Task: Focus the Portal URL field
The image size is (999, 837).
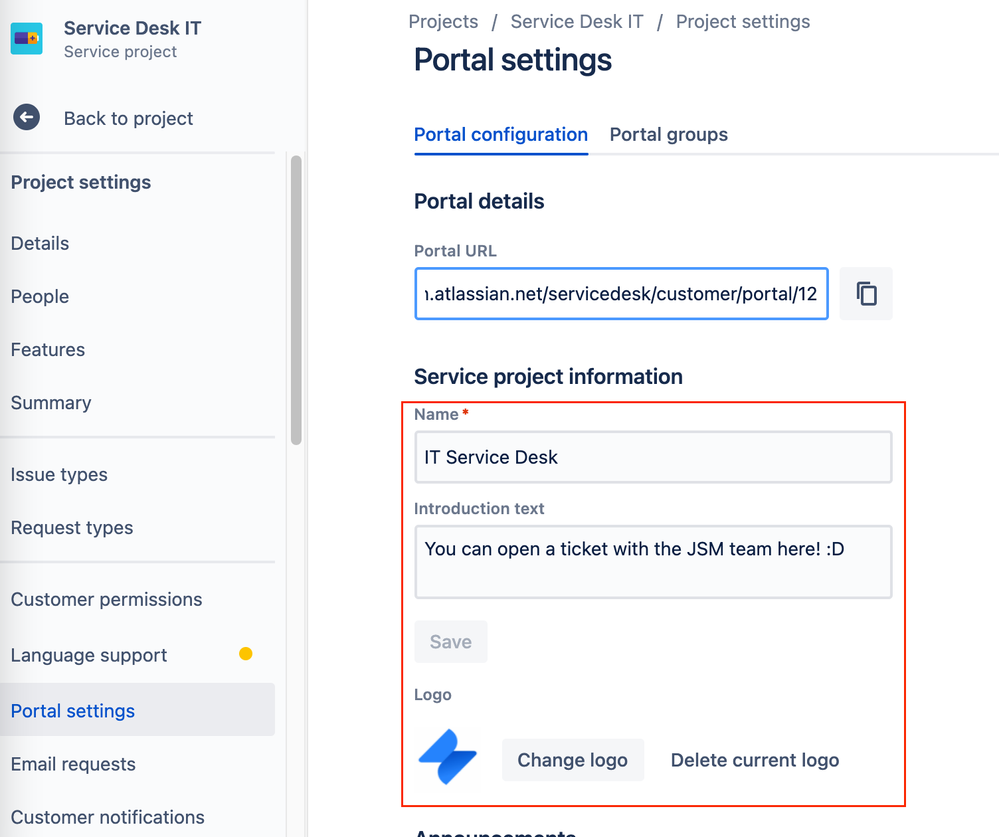Action: 620,294
